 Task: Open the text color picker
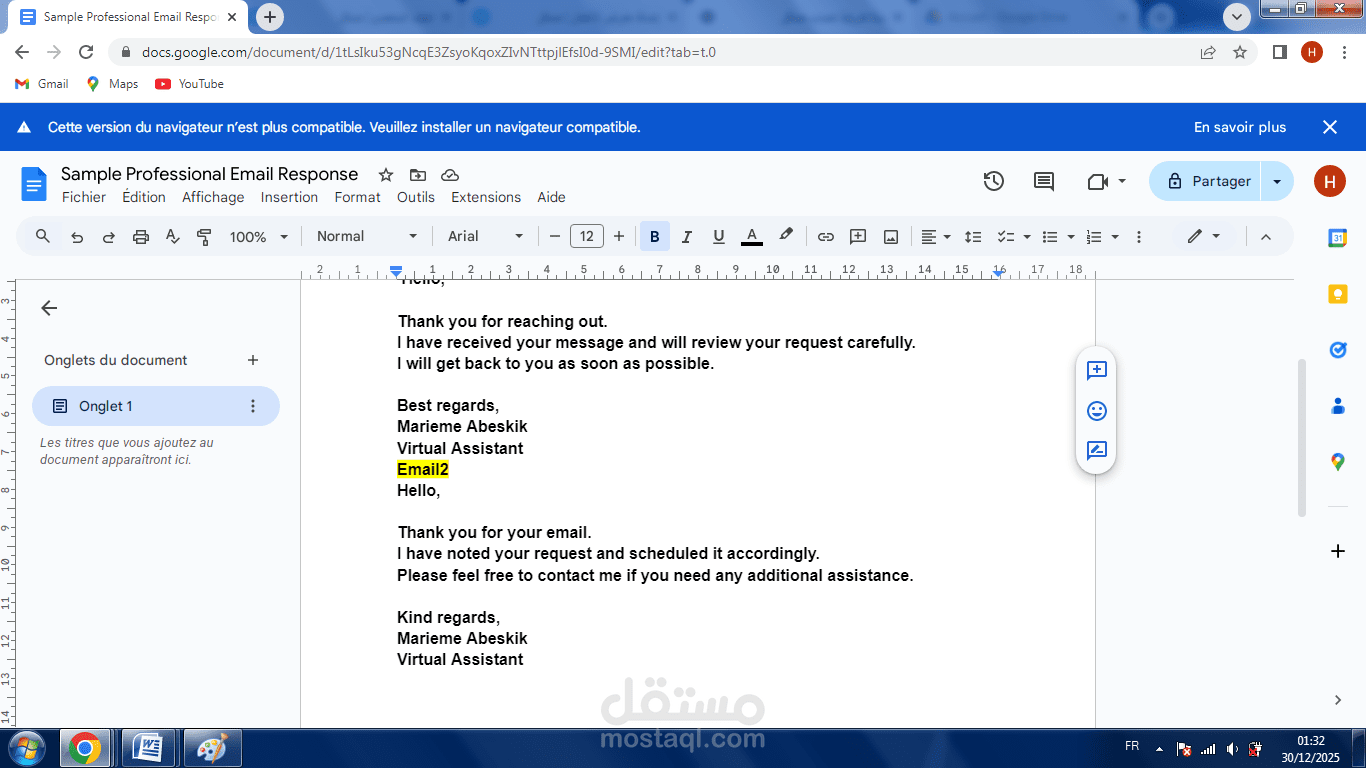(x=752, y=237)
